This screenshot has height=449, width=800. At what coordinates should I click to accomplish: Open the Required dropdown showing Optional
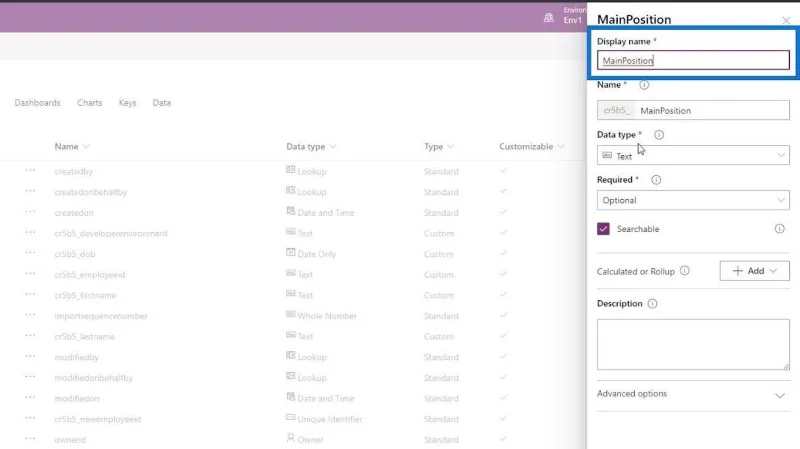693,200
